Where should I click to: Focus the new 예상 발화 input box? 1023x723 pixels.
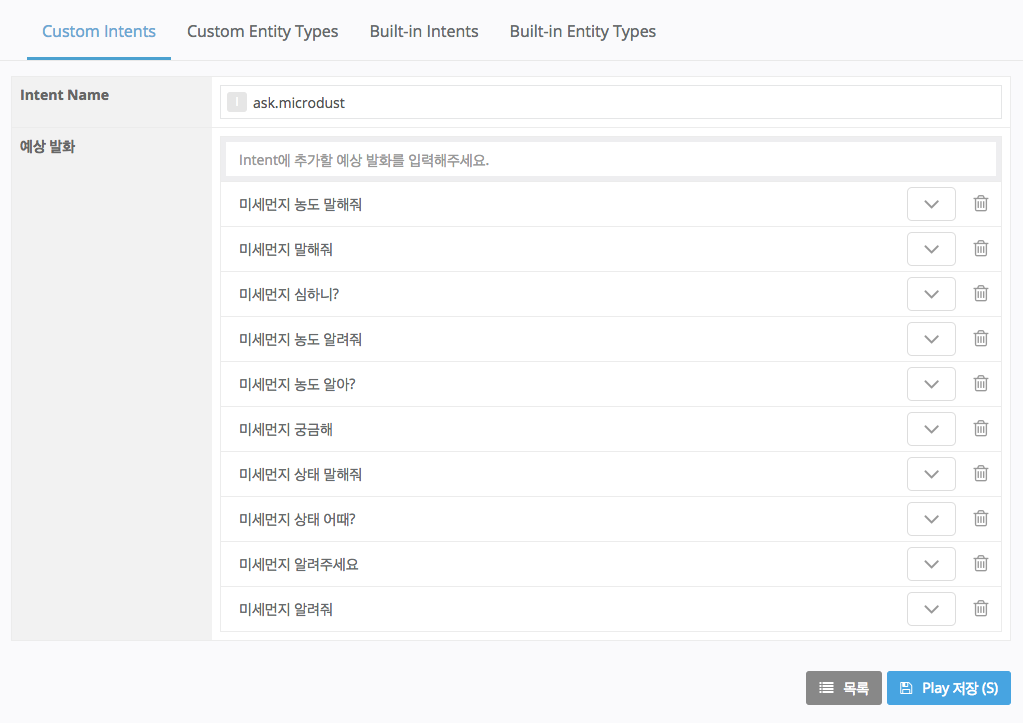610,159
